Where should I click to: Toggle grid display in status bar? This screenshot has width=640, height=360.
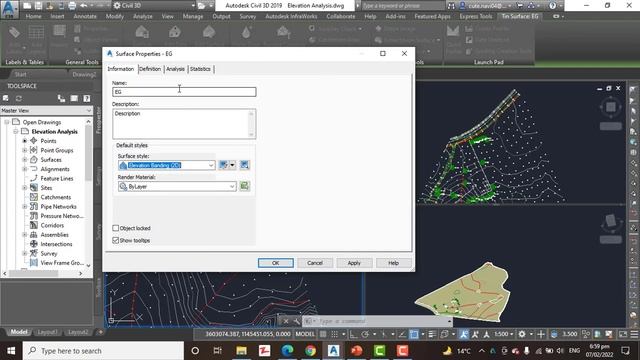(x=323, y=334)
